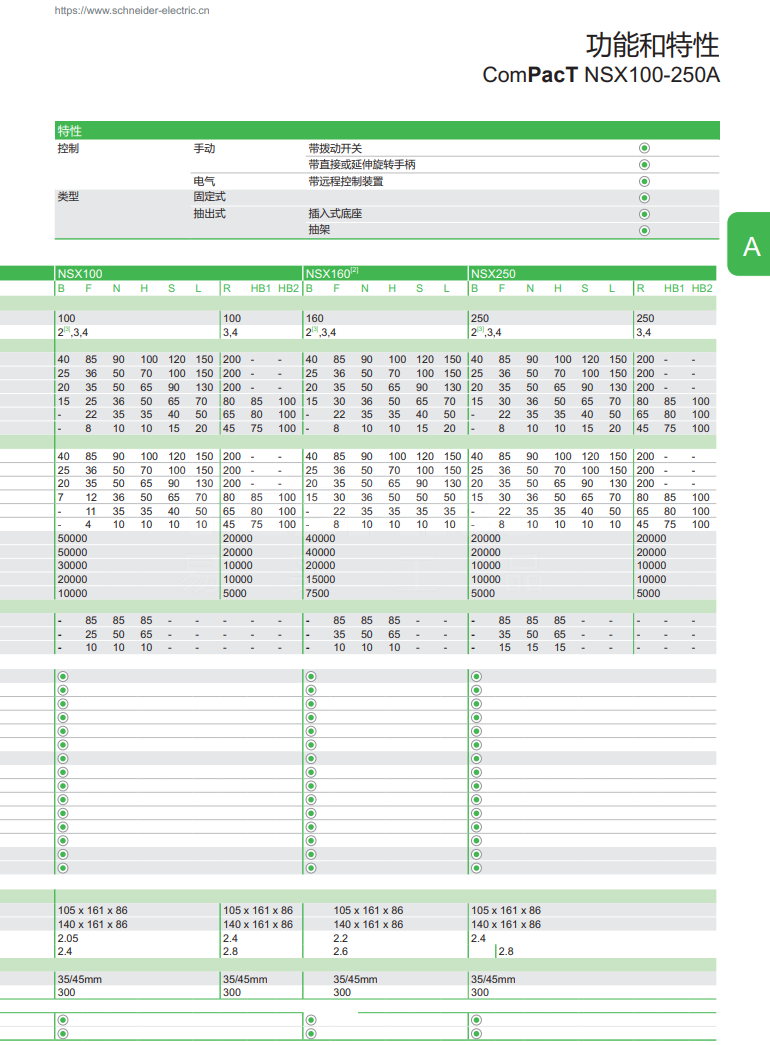Click the HB2 column header under NSX250

click(x=701, y=289)
